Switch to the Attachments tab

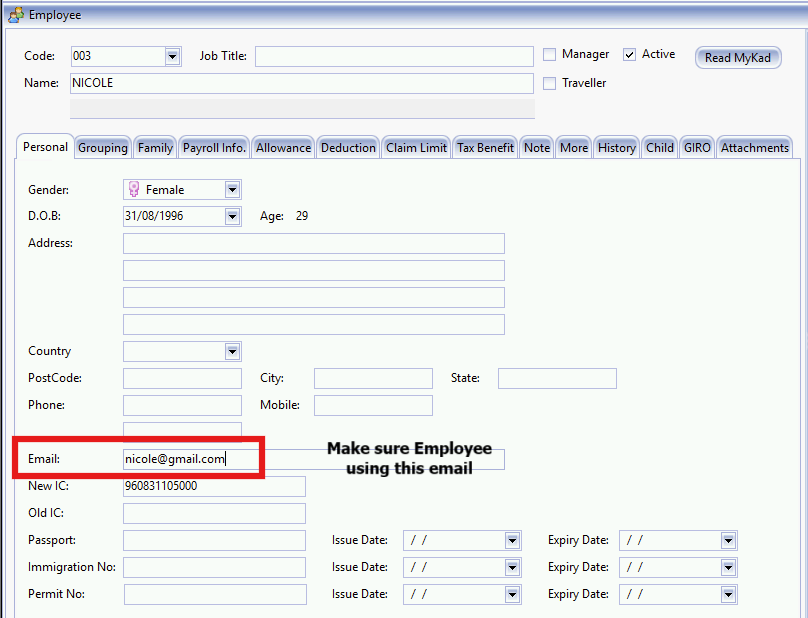pos(754,146)
